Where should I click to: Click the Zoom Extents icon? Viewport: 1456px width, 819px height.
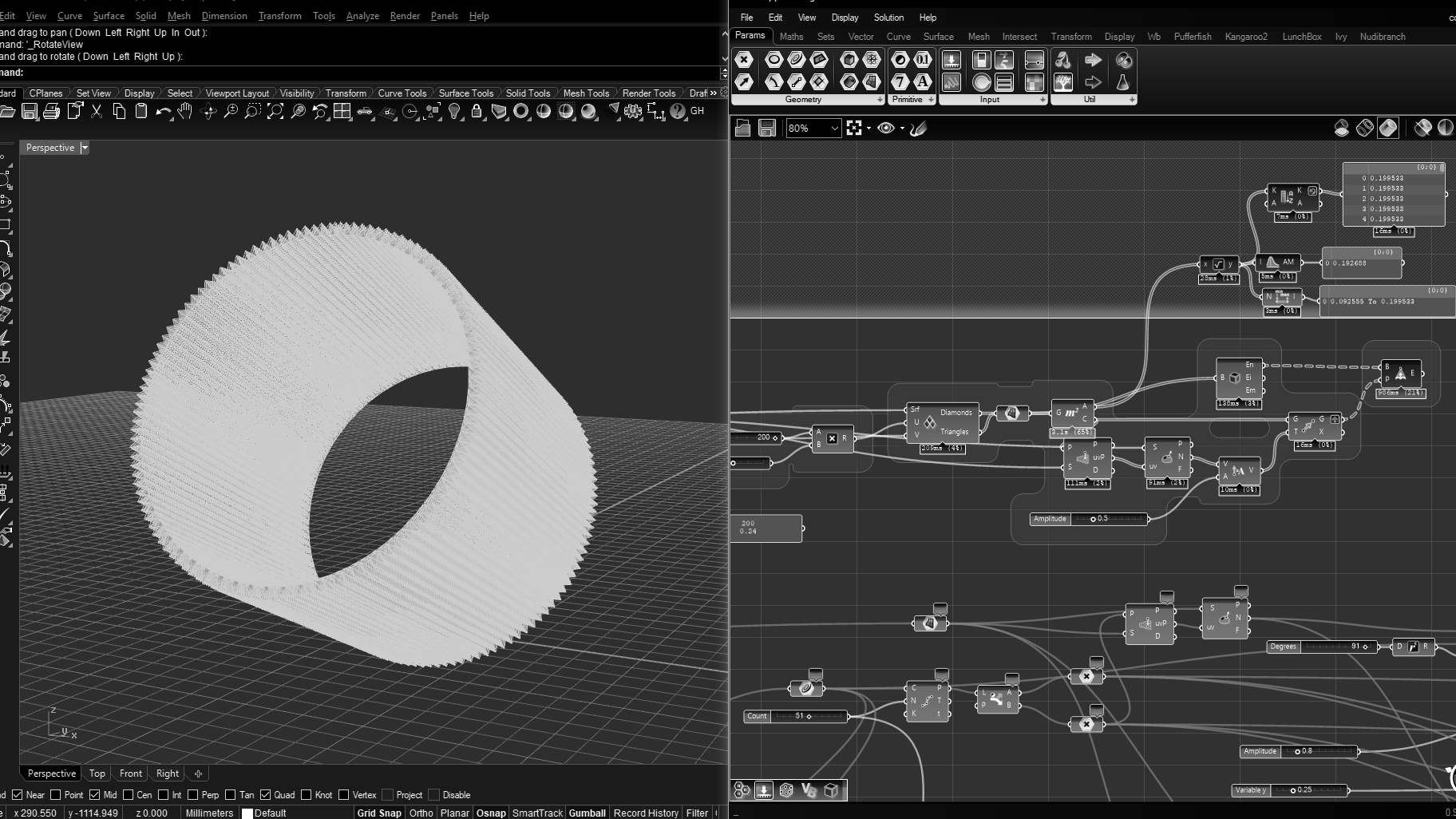(x=275, y=112)
